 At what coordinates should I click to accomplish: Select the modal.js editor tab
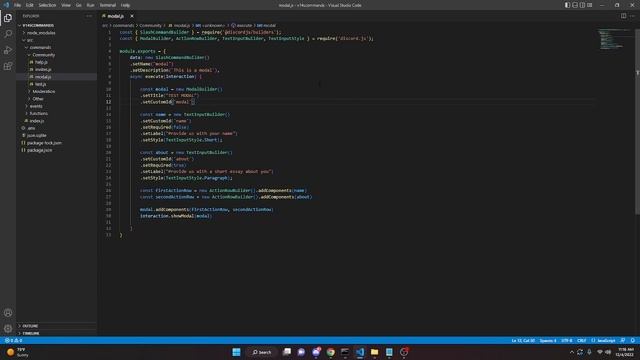tap(116, 16)
